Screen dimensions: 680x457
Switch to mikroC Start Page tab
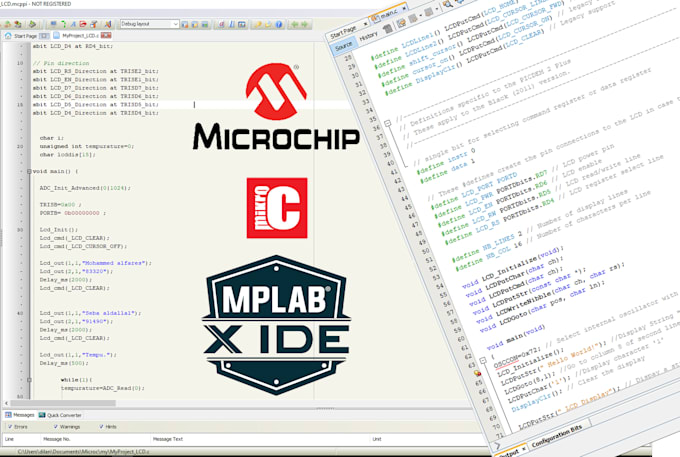point(25,36)
